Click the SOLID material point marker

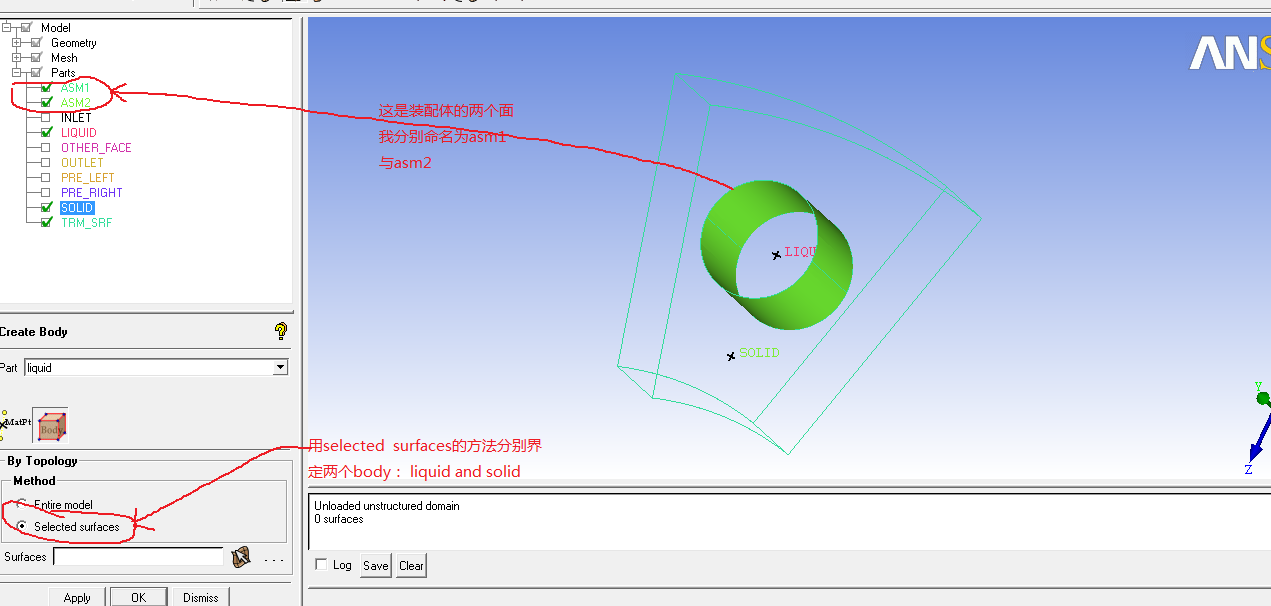coord(731,356)
